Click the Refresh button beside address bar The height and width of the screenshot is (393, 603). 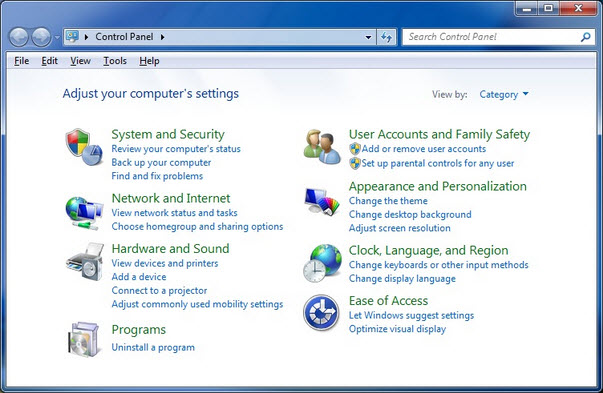pos(386,37)
